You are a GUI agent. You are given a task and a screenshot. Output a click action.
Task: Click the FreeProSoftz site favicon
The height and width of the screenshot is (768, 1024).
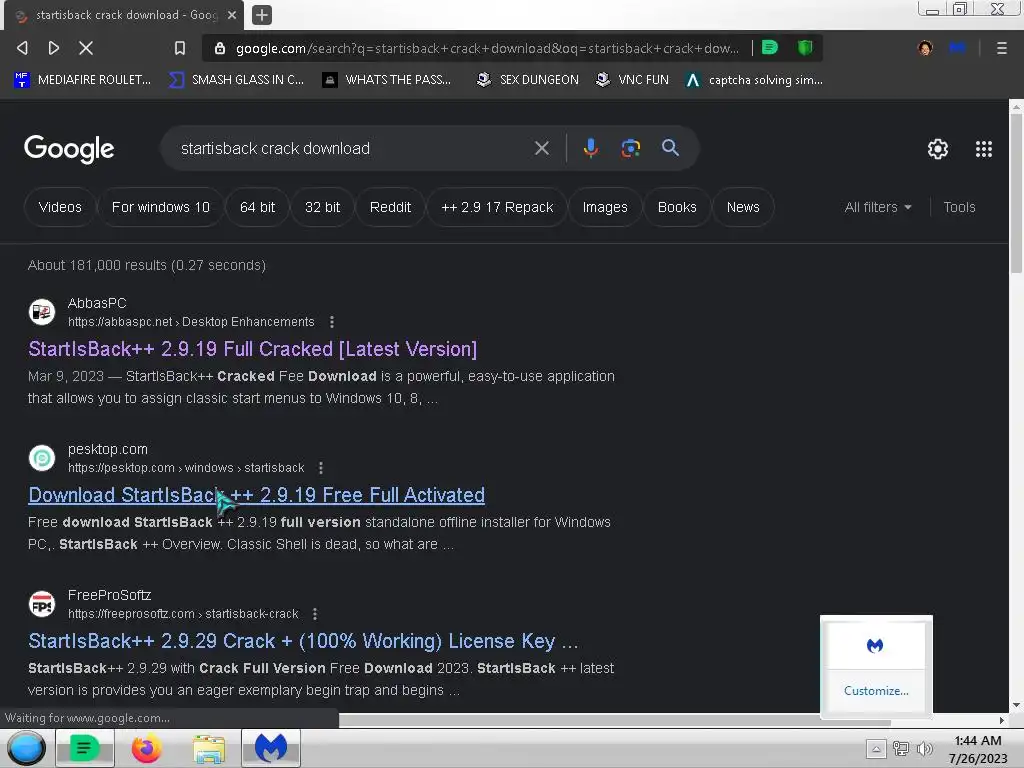(x=42, y=604)
